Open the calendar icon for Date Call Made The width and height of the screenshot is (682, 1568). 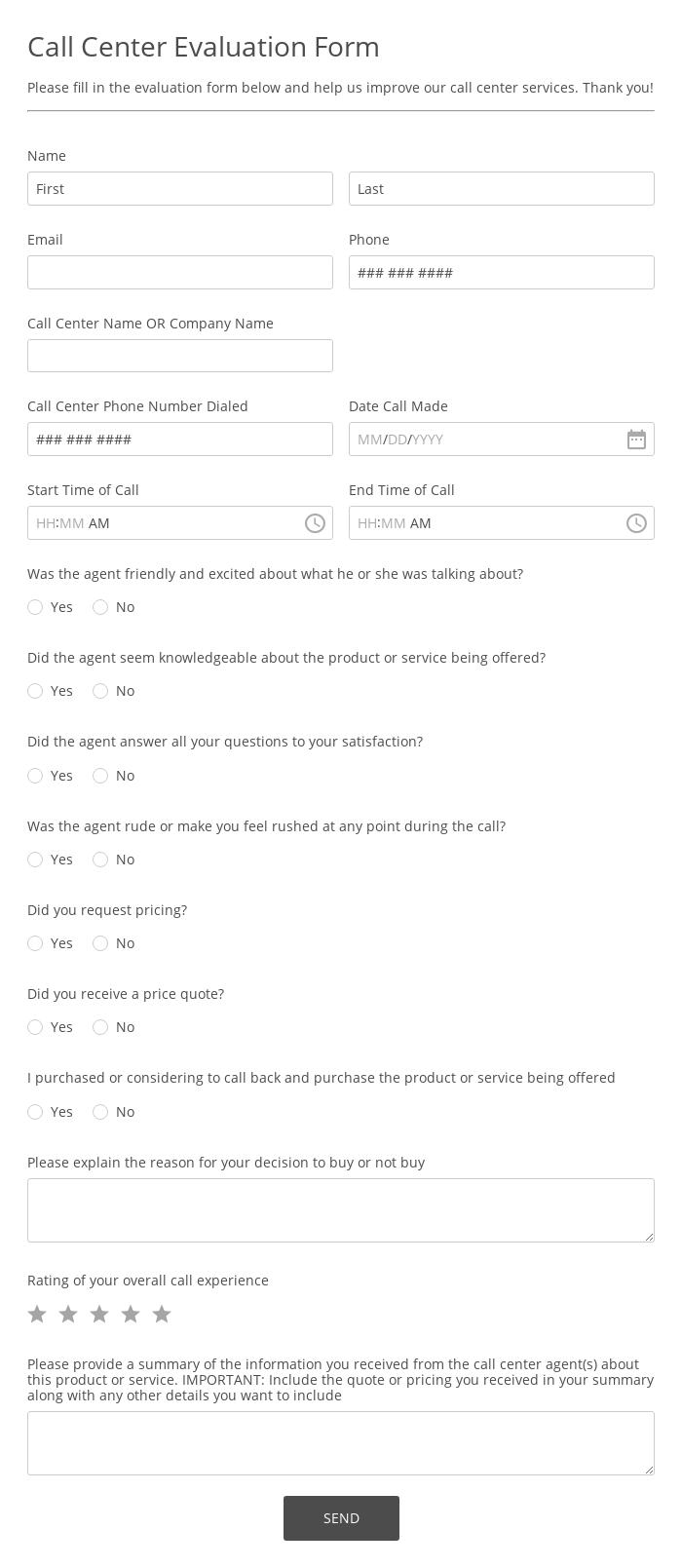coord(636,440)
